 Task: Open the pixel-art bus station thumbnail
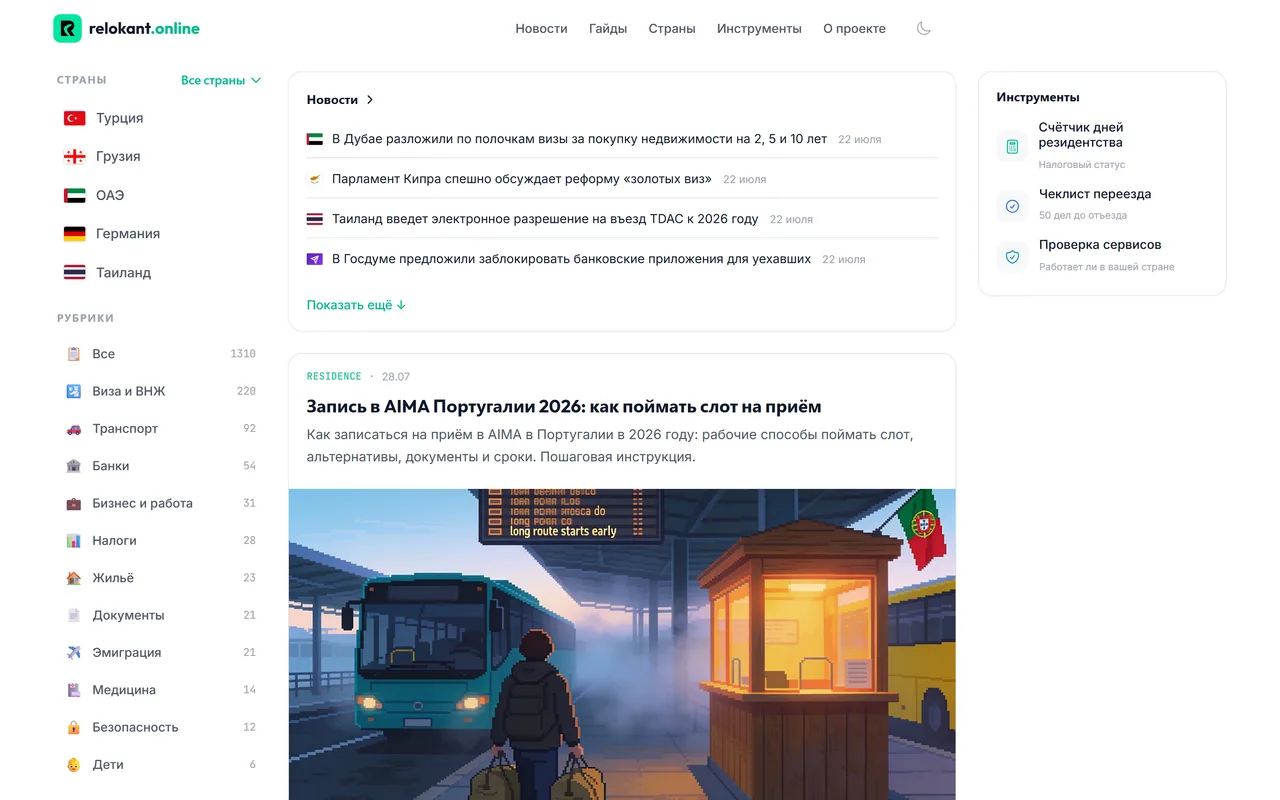[622, 644]
